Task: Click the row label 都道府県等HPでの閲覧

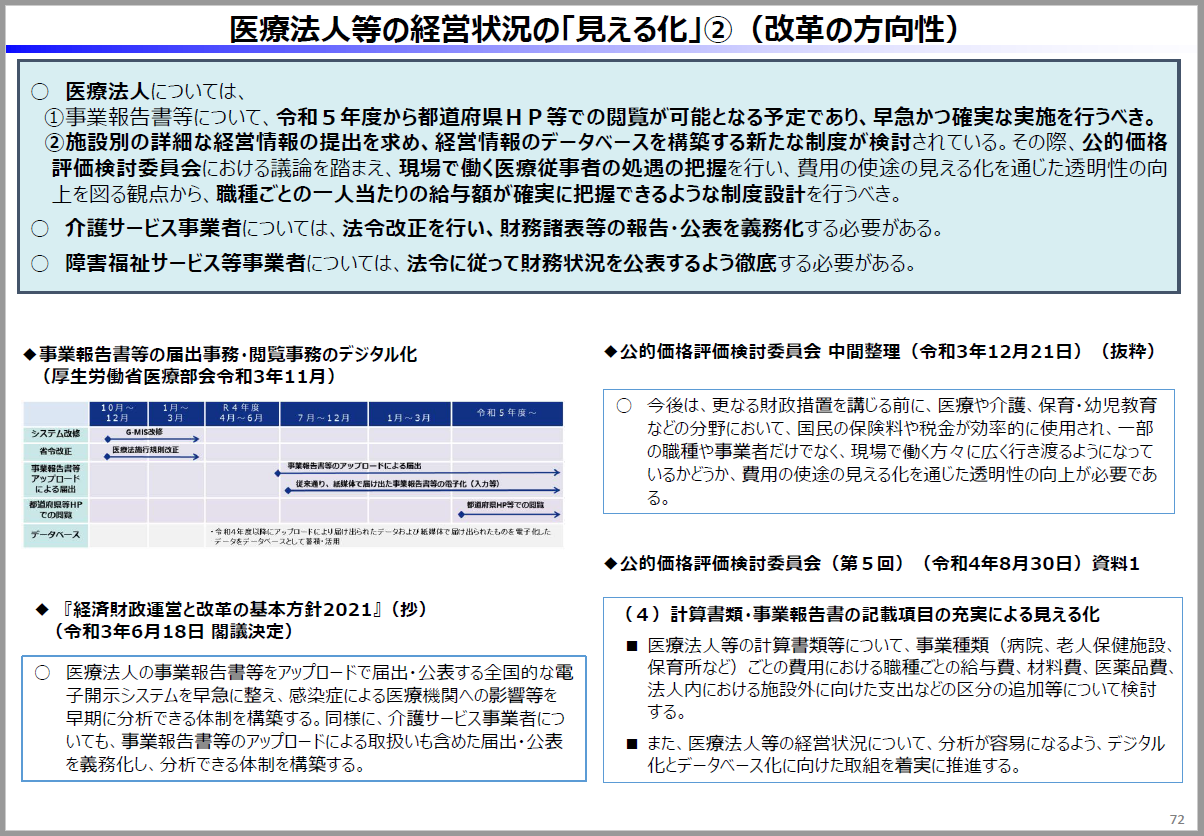Action: (x=57, y=512)
